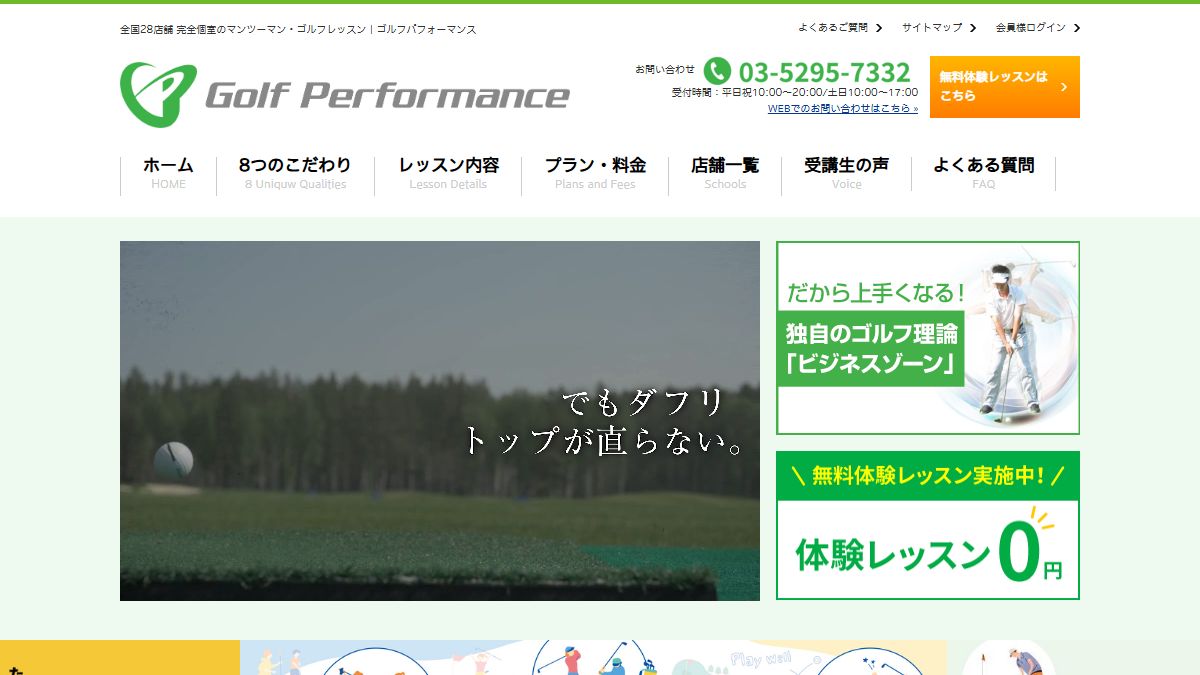Go to ホーム HOME menu item

[168, 173]
